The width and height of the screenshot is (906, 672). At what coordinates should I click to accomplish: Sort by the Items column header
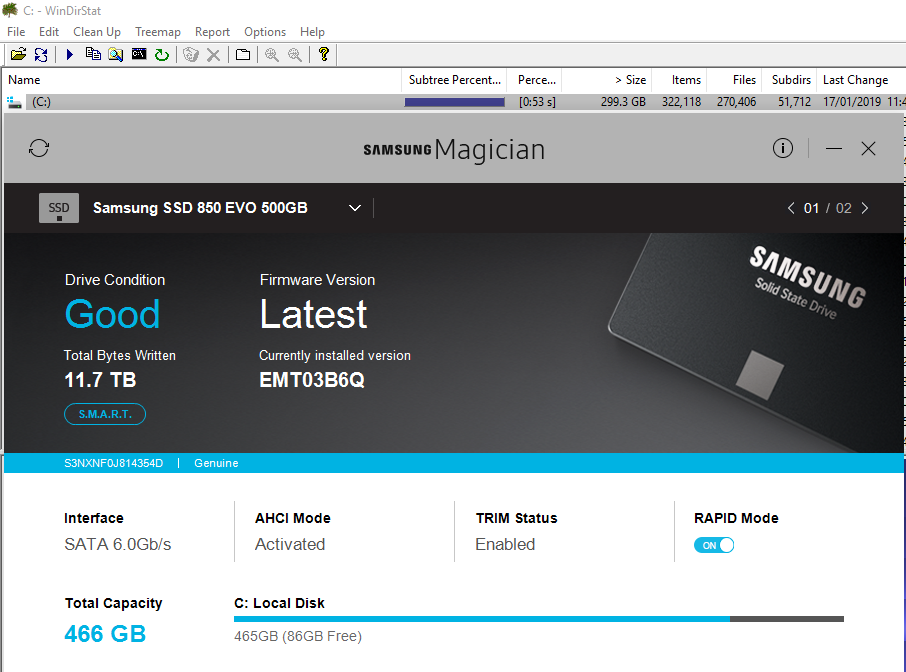pos(680,80)
